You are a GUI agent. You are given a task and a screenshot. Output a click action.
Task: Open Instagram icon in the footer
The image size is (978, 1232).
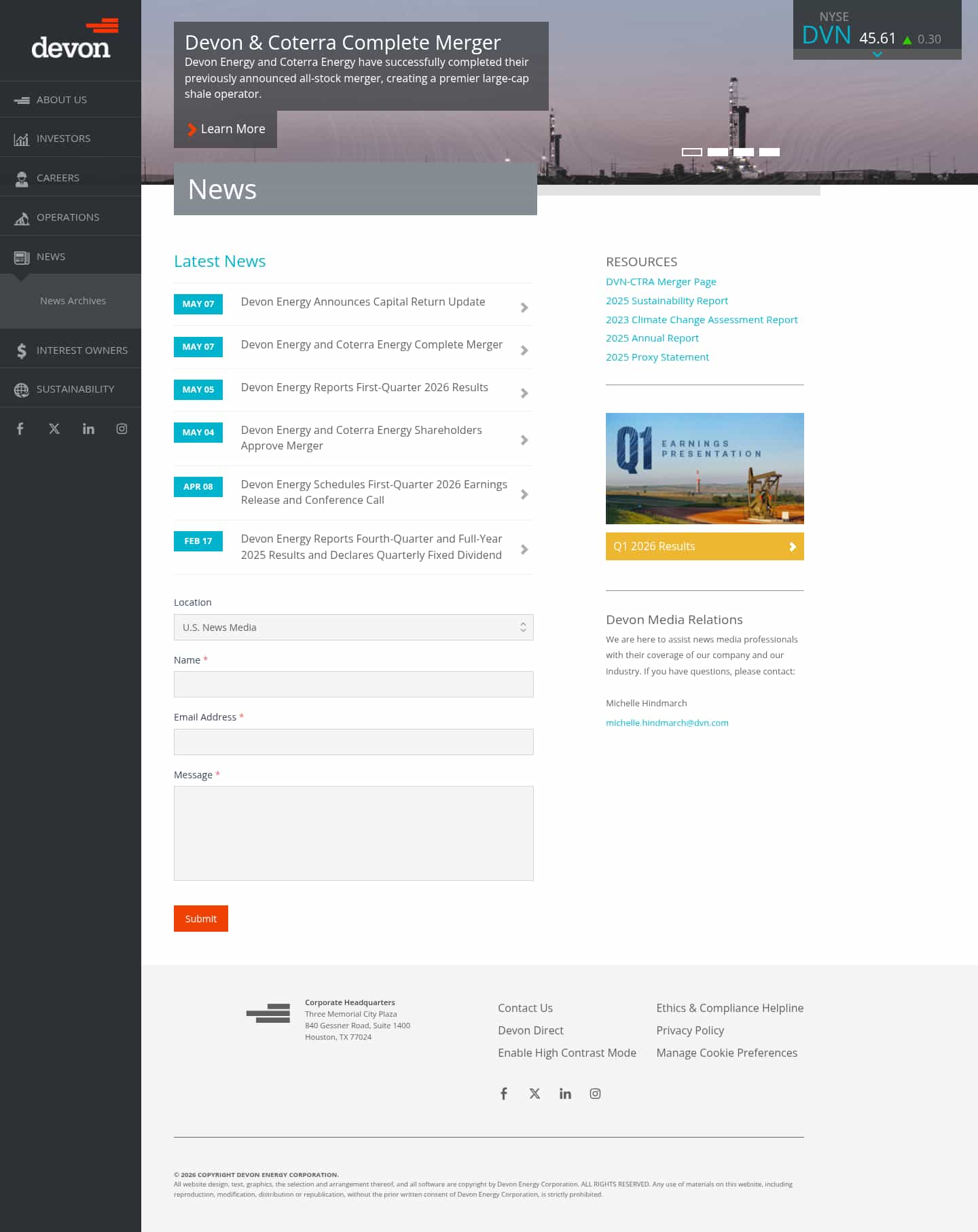click(x=595, y=1093)
